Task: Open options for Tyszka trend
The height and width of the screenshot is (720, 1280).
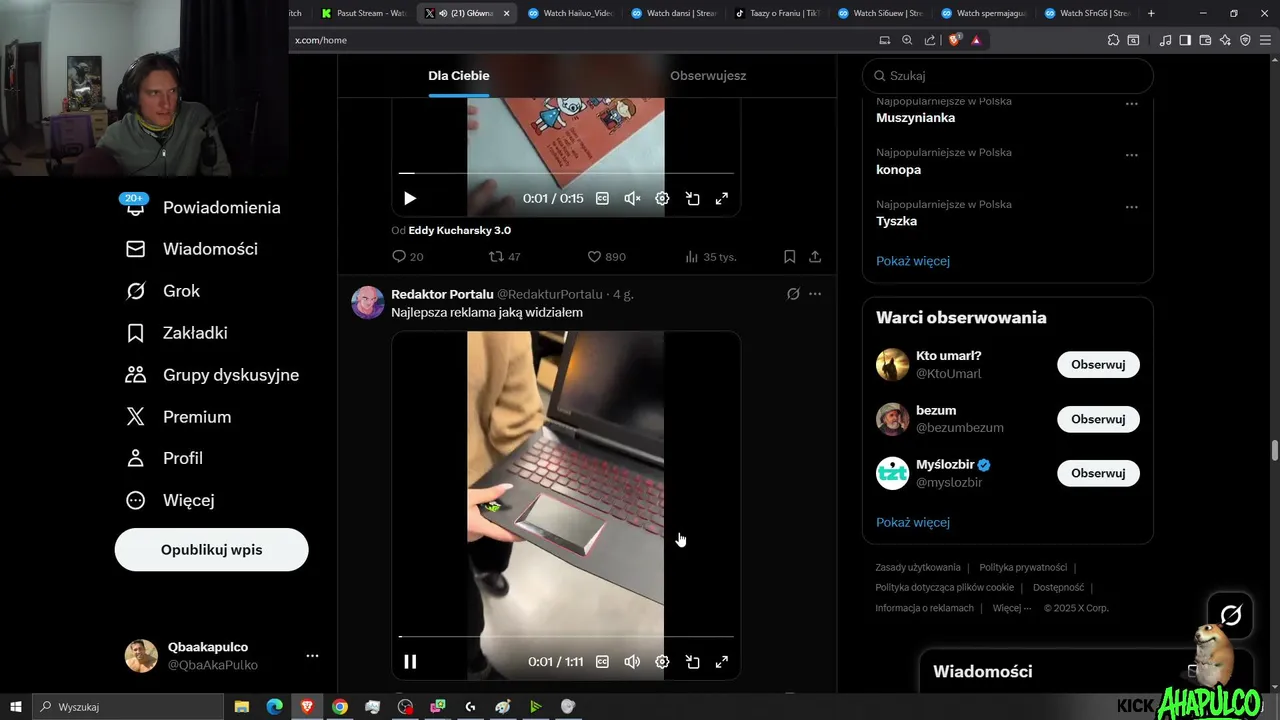Action: 1132,207
